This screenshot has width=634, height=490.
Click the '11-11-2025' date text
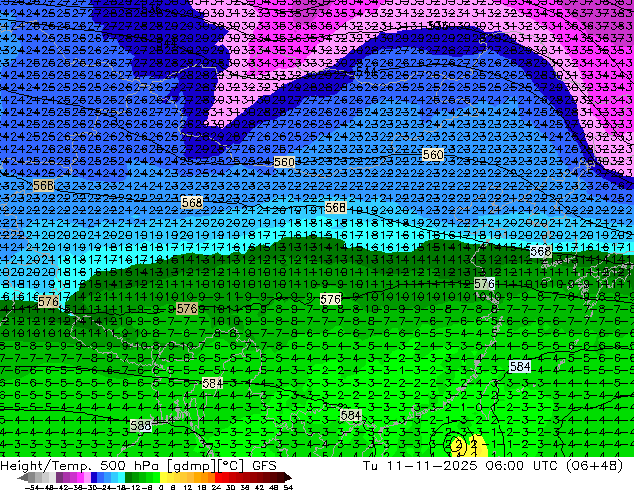point(431,466)
